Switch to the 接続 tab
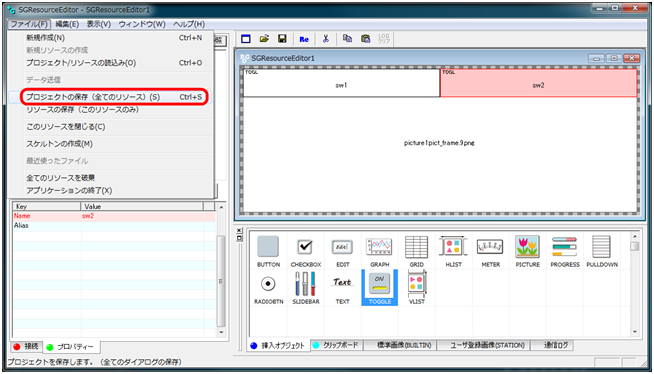Screen dimensions: 654x374 click(x=26, y=346)
